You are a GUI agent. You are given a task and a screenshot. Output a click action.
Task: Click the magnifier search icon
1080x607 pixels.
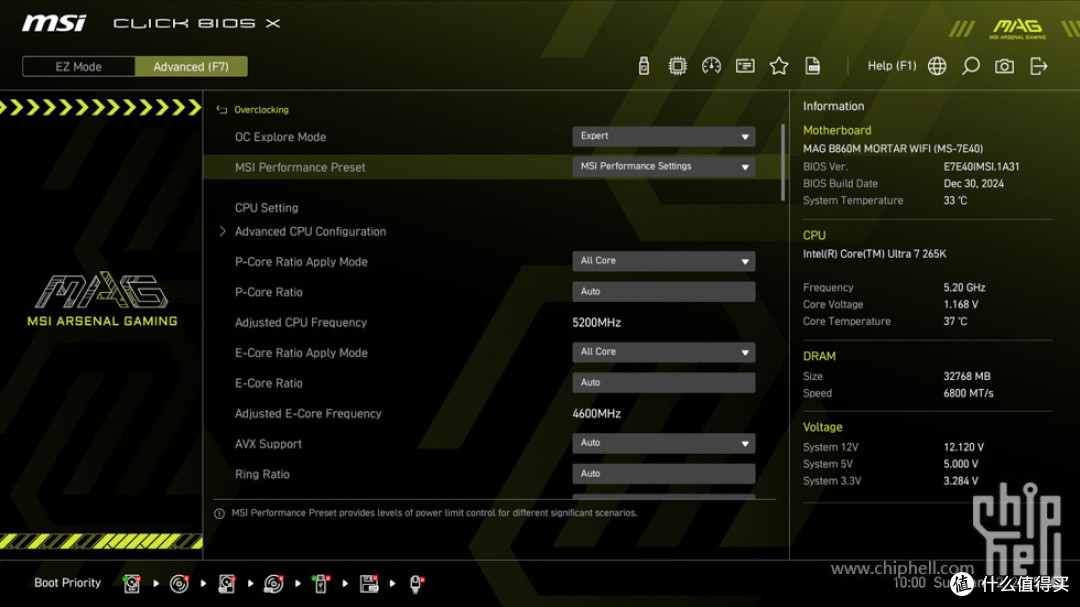pos(970,66)
